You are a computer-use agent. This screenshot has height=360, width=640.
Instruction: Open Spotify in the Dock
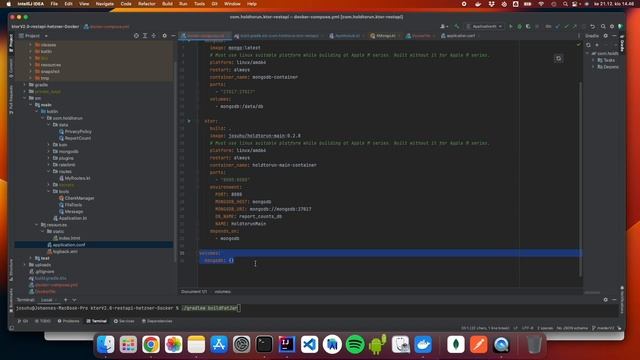tap(355, 344)
